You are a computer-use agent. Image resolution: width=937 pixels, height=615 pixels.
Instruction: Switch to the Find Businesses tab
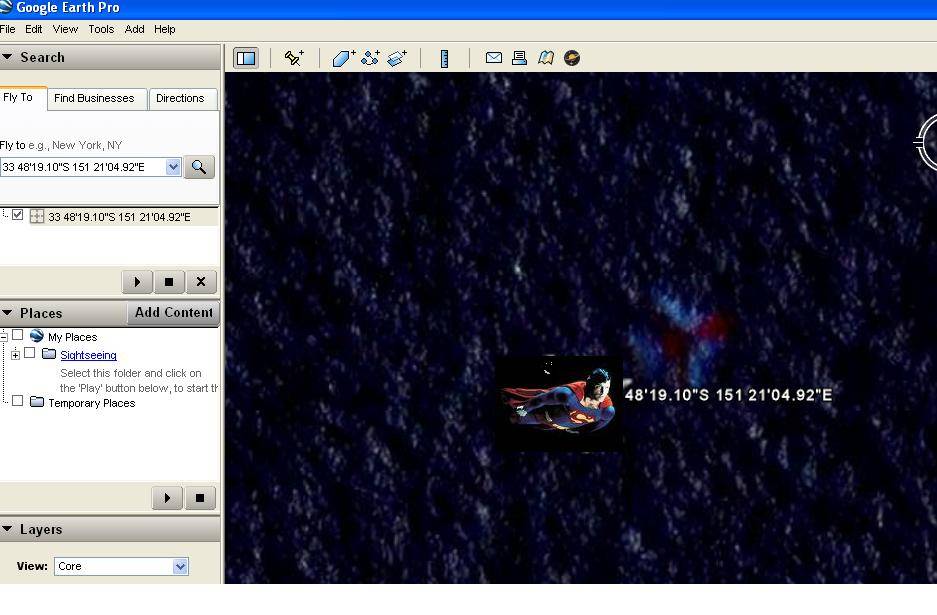coord(94,98)
